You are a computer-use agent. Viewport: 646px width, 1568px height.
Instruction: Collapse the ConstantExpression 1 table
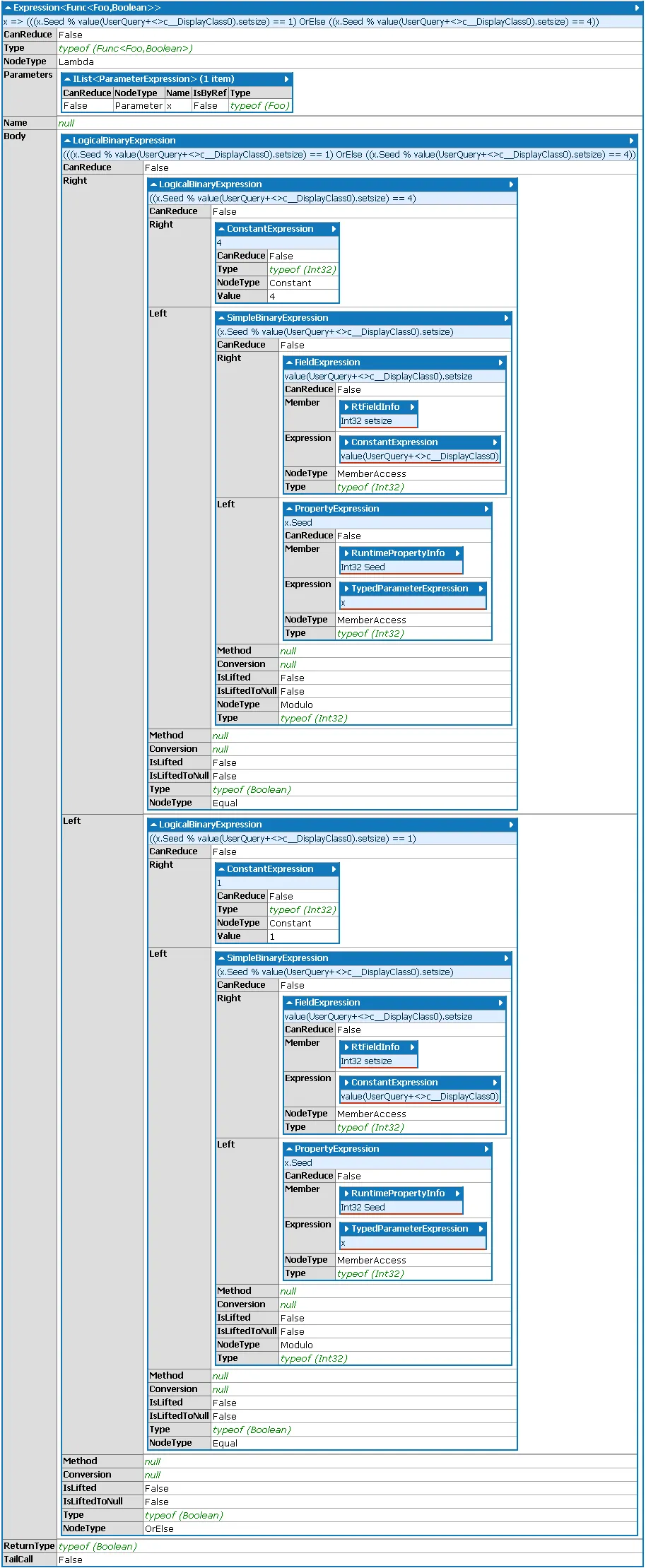tap(221, 869)
